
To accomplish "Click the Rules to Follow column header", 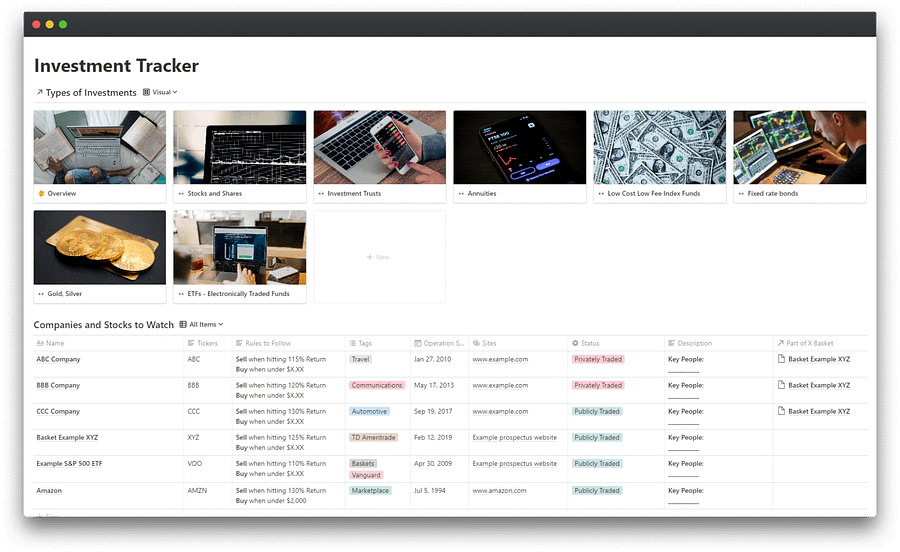I will point(289,343).
